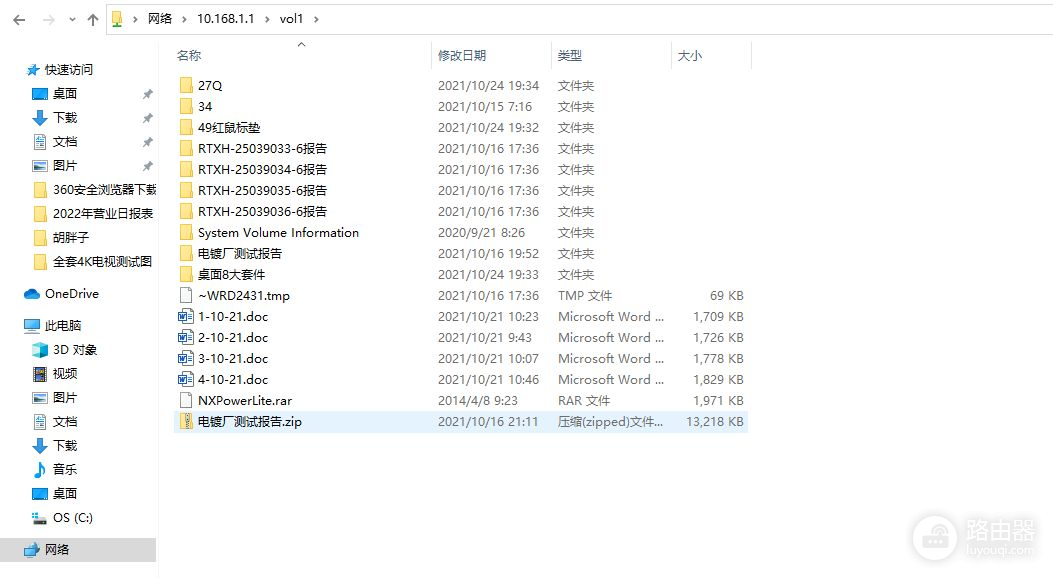Select 桌面8大套件 folder icon
This screenshot has width=1053, height=578.
point(186,275)
